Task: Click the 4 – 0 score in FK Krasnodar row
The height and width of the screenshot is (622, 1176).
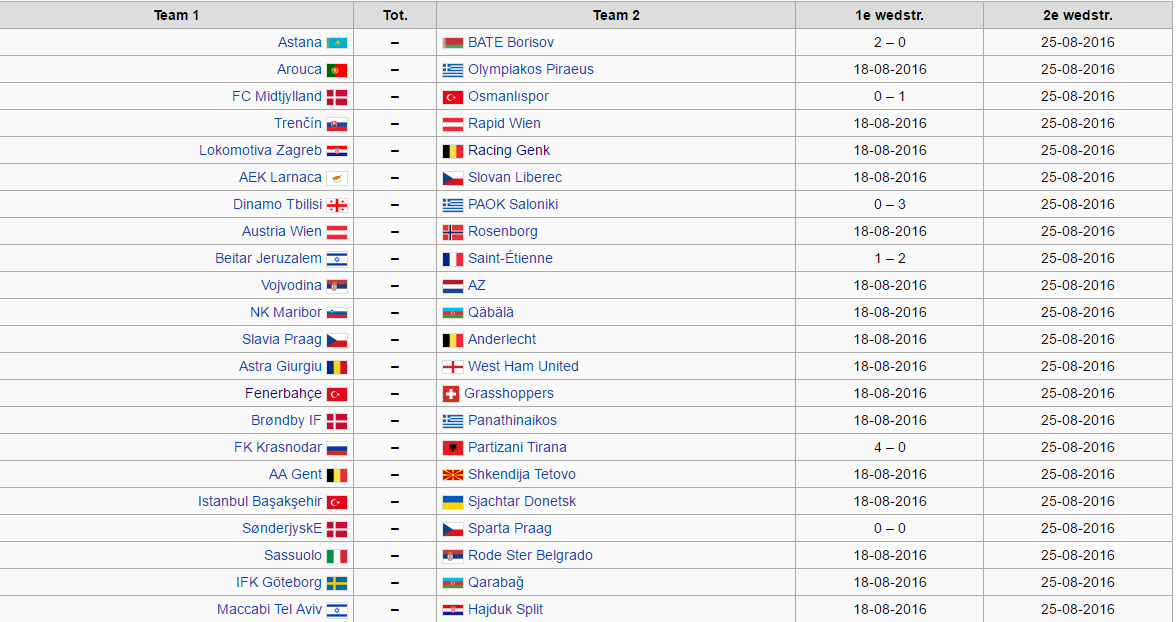Action: click(x=890, y=448)
